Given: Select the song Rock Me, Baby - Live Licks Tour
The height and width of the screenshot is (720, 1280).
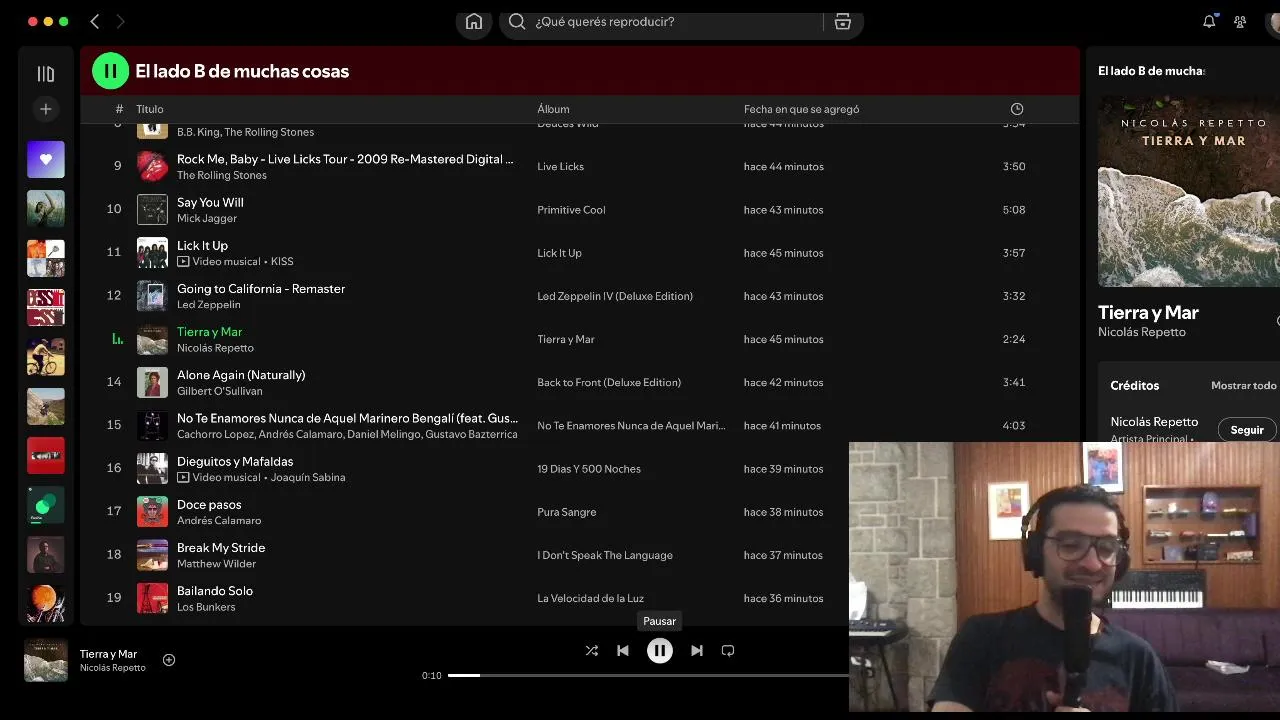Looking at the screenshot, I should pos(345,159).
